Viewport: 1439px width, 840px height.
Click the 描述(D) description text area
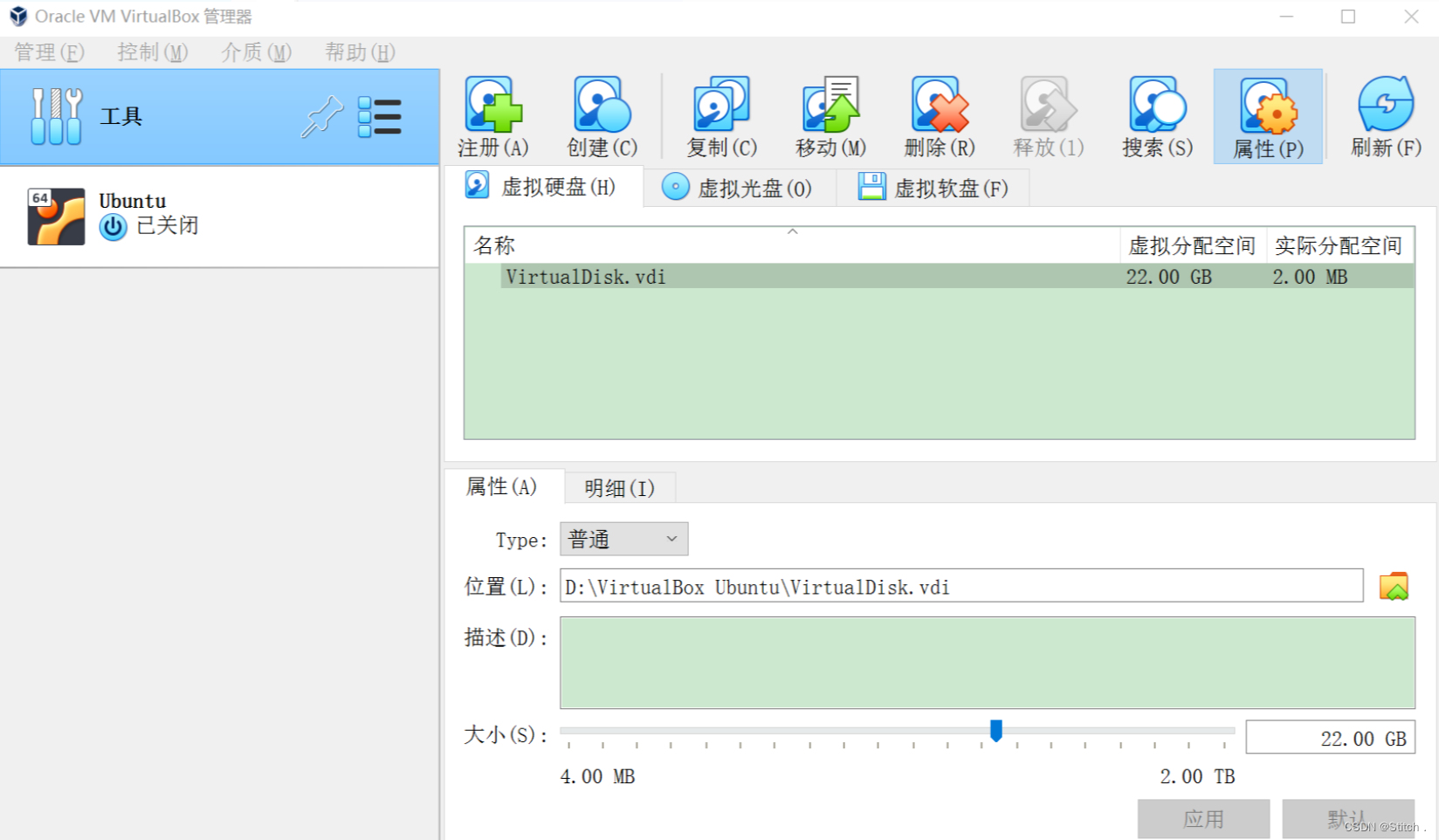pyautogui.click(x=988, y=663)
